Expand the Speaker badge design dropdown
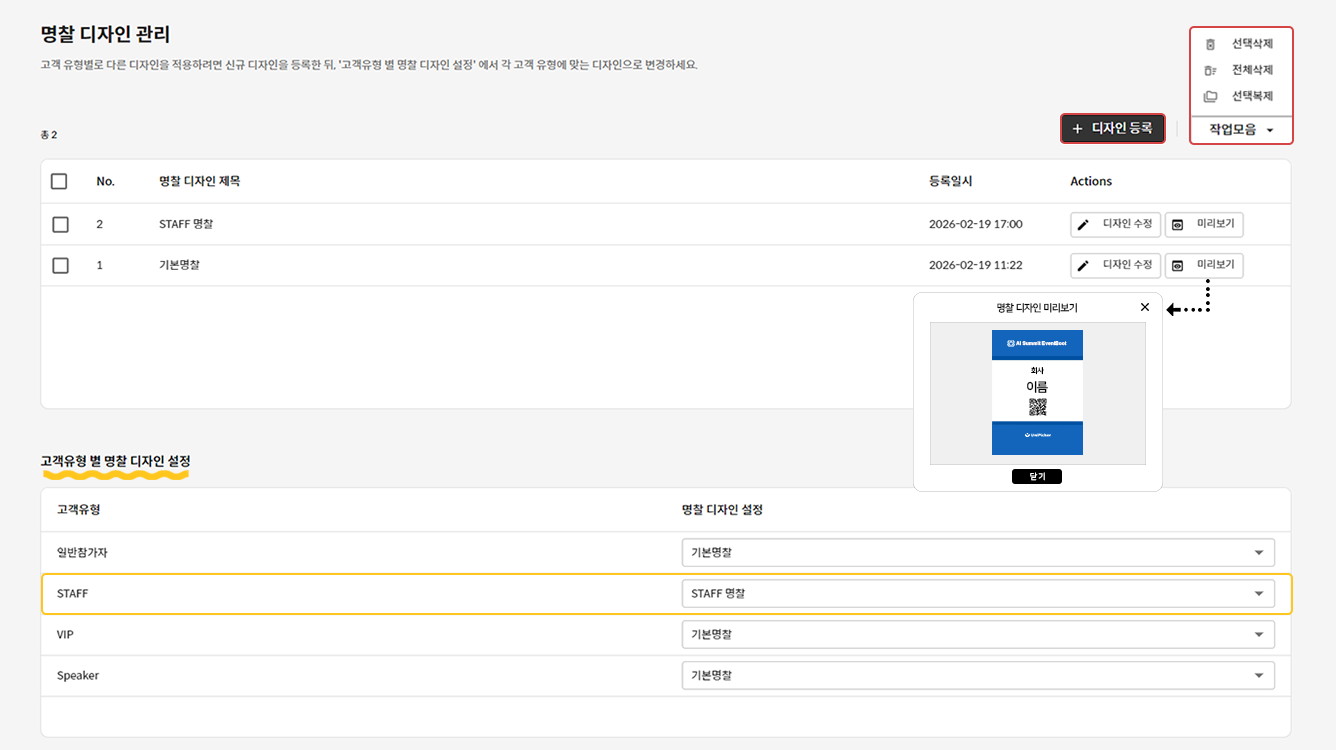Image resolution: width=1336 pixels, height=750 pixels. pos(977,675)
